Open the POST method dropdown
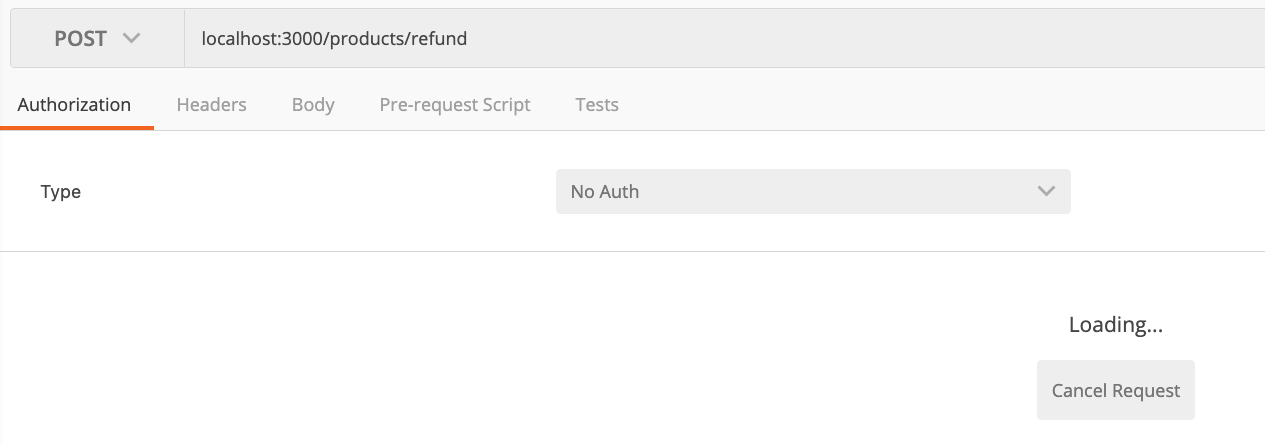 point(97,39)
